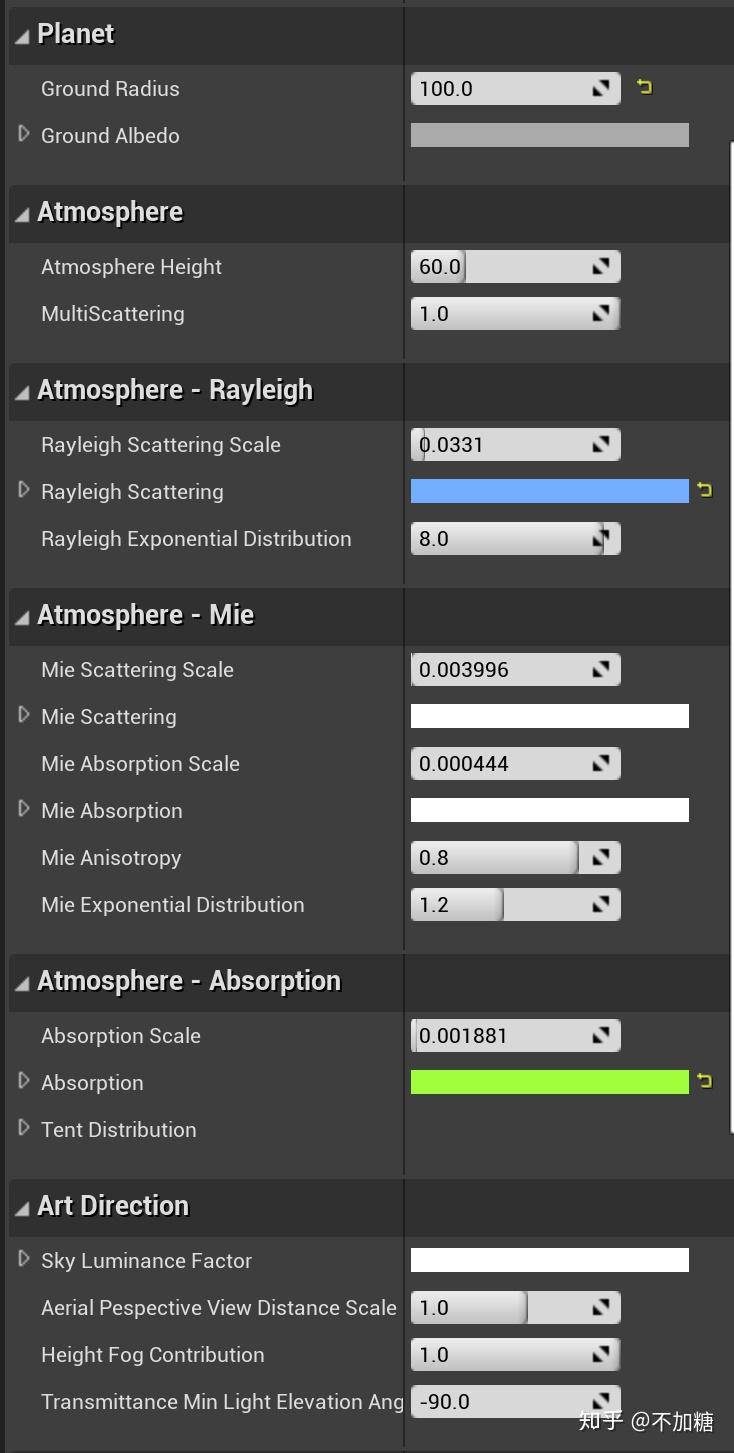Screen dimensions: 734x1453
Task: Open the green Absorption color swatch
Action: 549,1082
